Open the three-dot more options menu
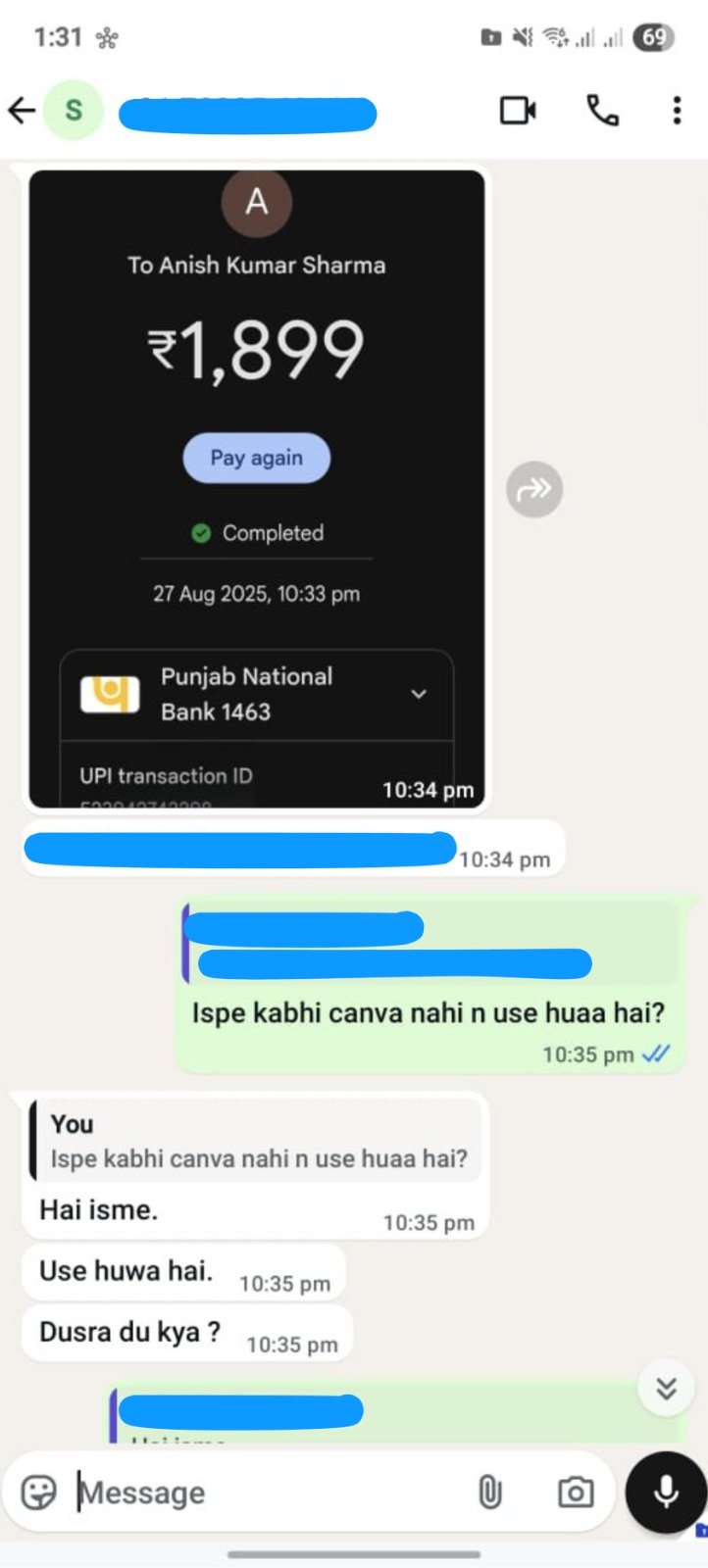708x1568 pixels. pyautogui.click(x=677, y=111)
